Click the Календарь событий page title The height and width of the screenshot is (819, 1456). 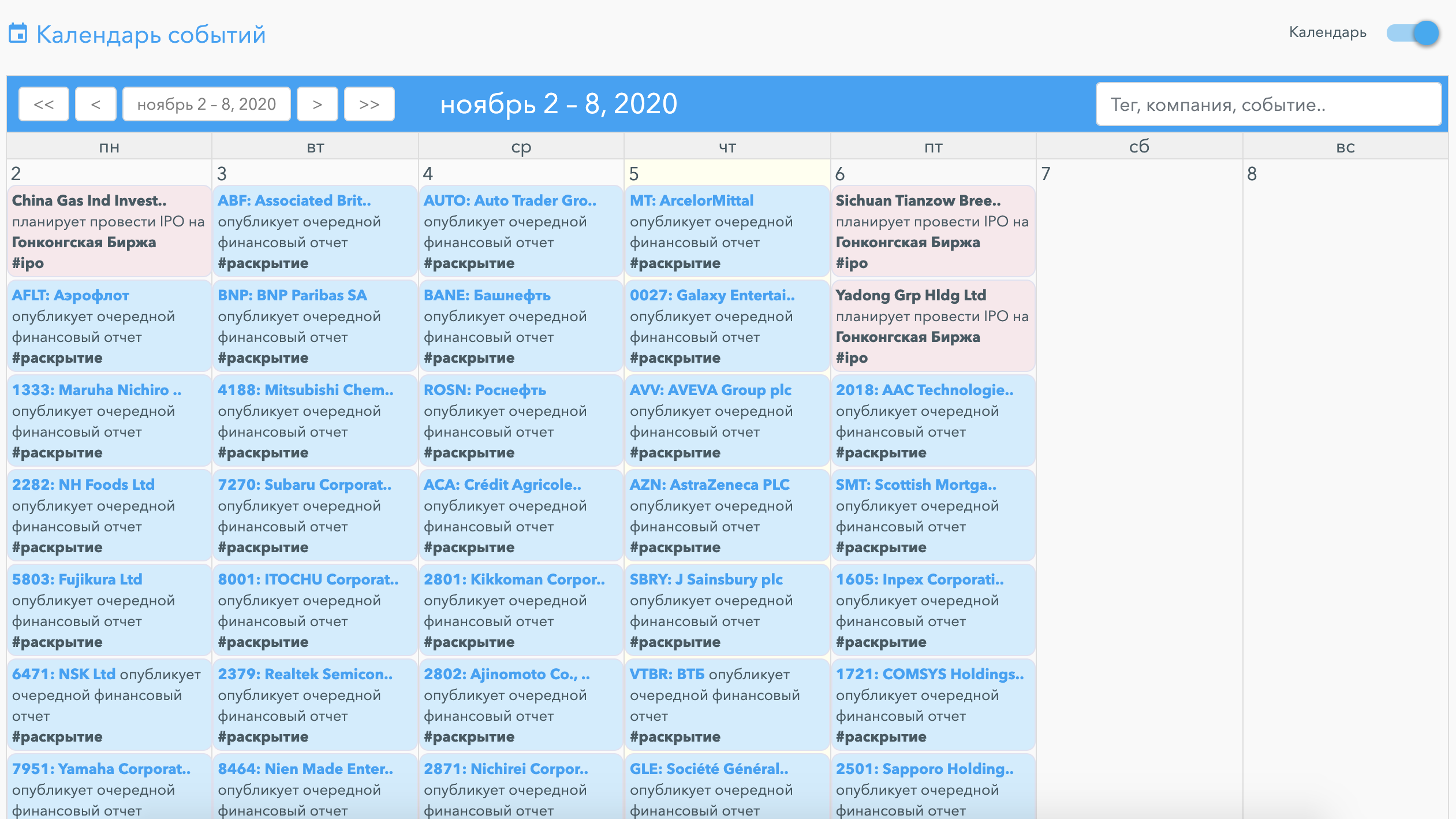(x=151, y=35)
